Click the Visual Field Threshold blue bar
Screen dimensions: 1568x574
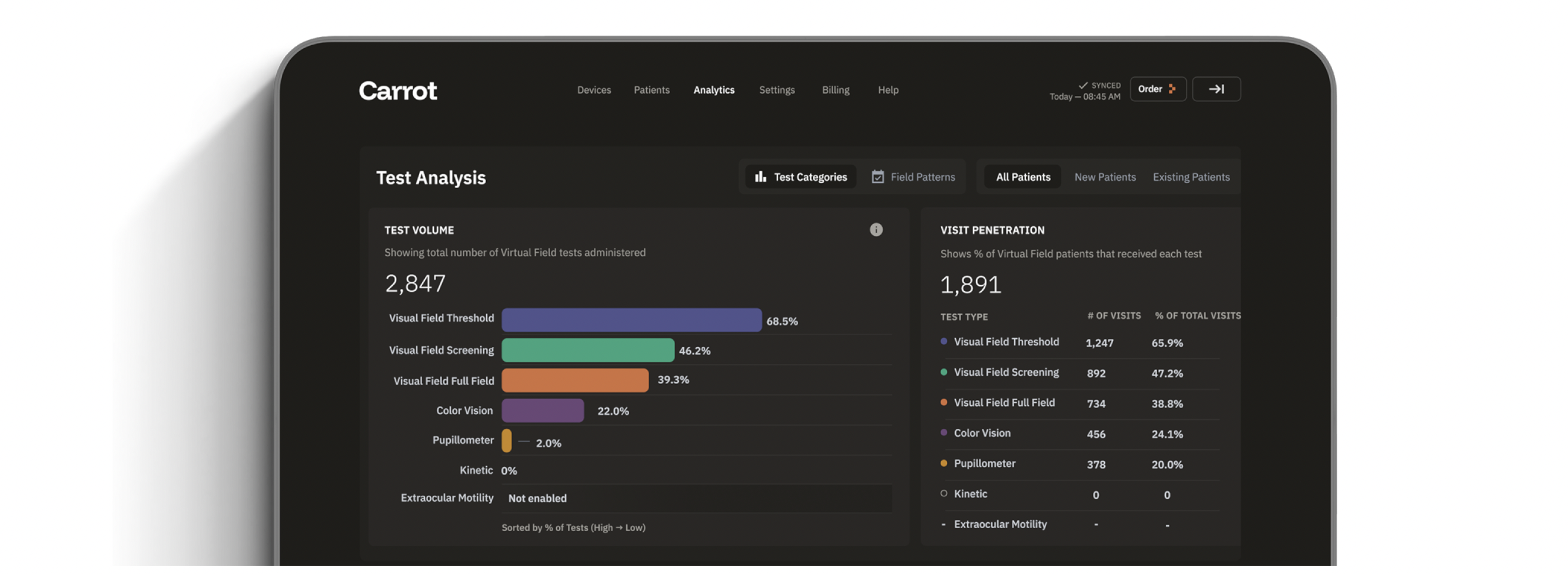pyautogui.click(x=631, y=321)
